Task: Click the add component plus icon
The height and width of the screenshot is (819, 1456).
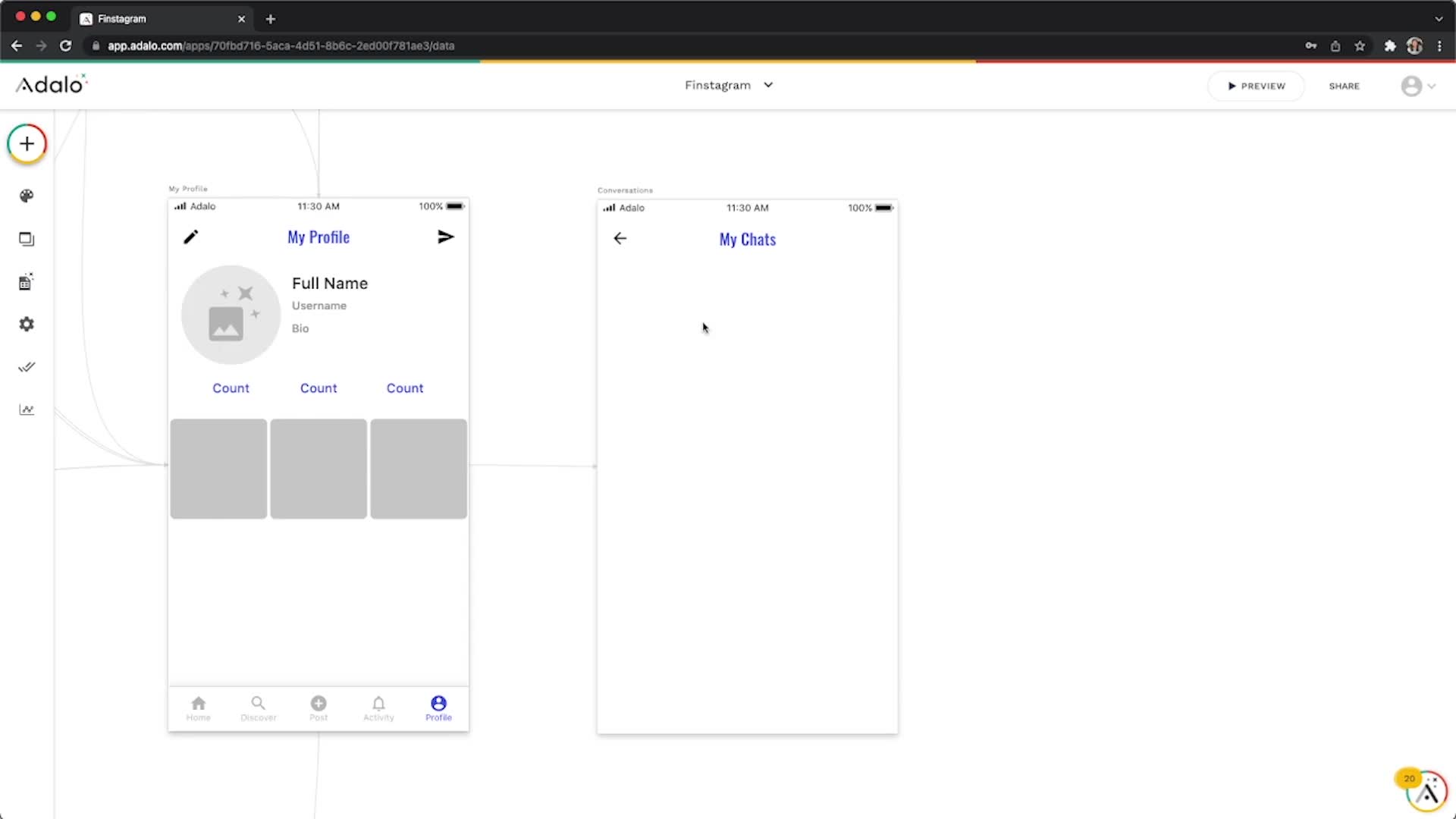Action: (x=27, y=143)
